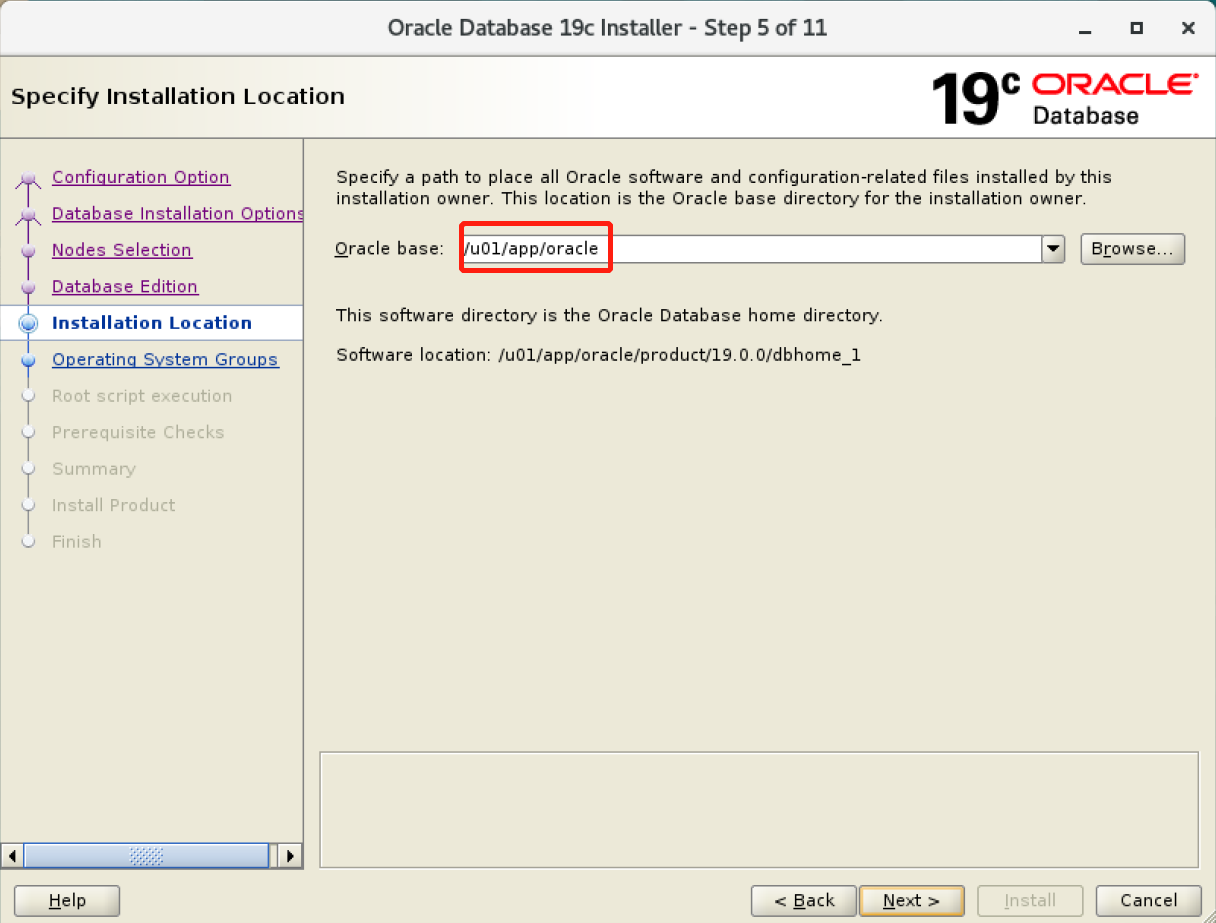The height and width of the screenshot is (923, 1216).
Task: Click the Prerequisite Checks step label
Action: point(138,432)
